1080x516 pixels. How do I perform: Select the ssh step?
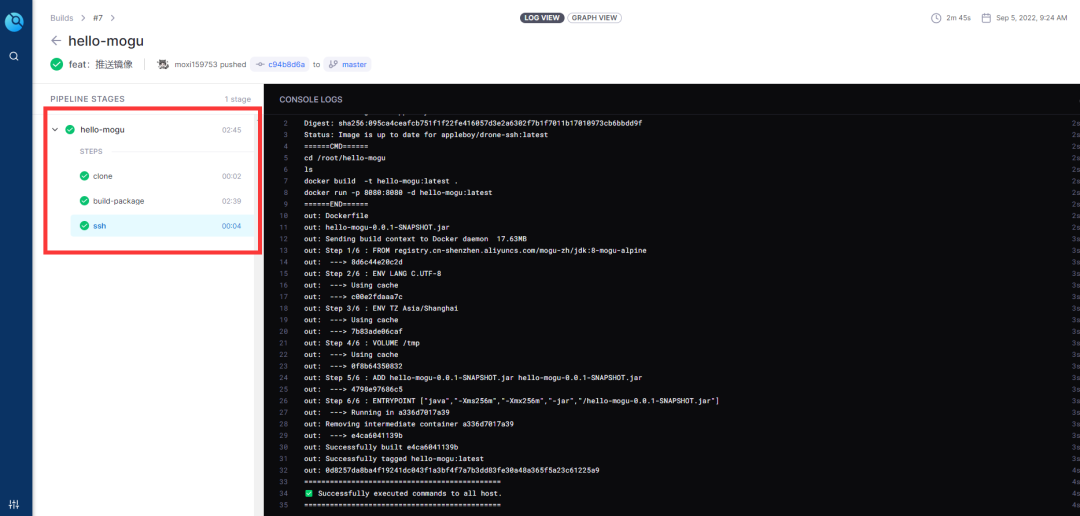point(163,226)
